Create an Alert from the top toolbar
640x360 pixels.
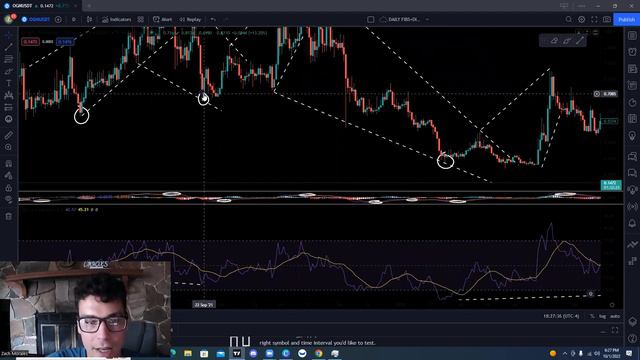pyautogui.click(x=162, y=19)
